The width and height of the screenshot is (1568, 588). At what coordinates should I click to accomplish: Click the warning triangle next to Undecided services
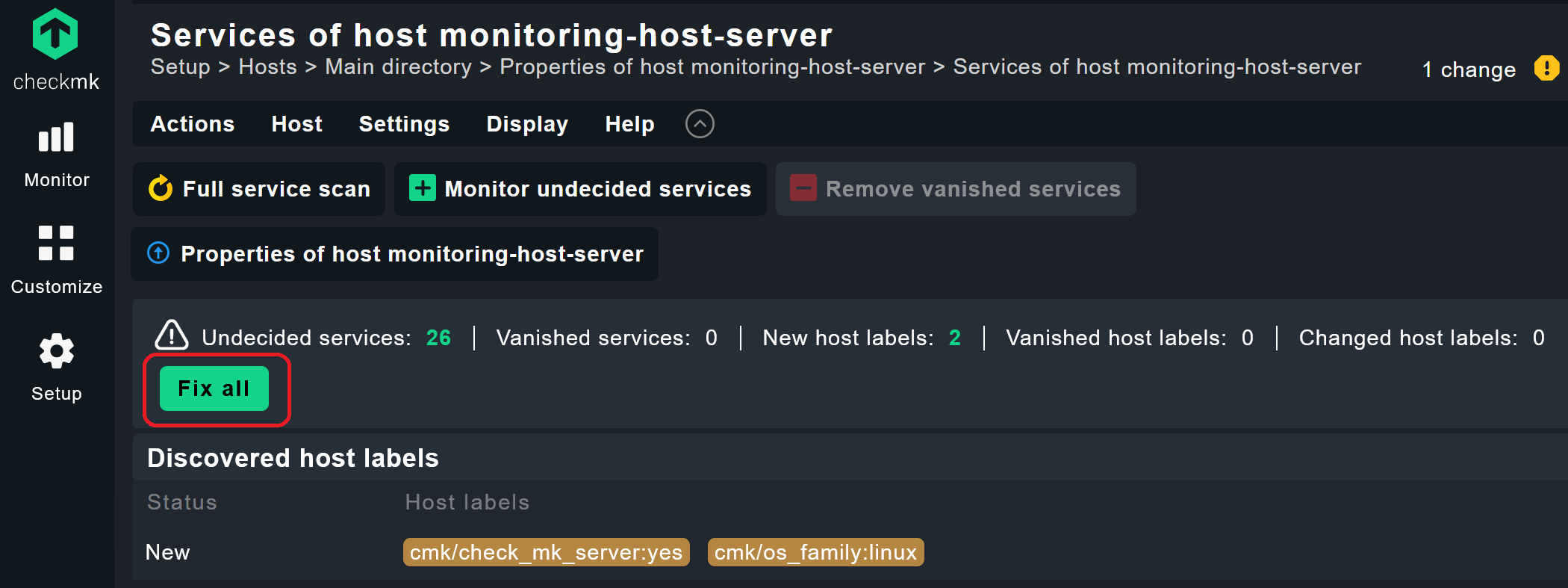(172, 335)
